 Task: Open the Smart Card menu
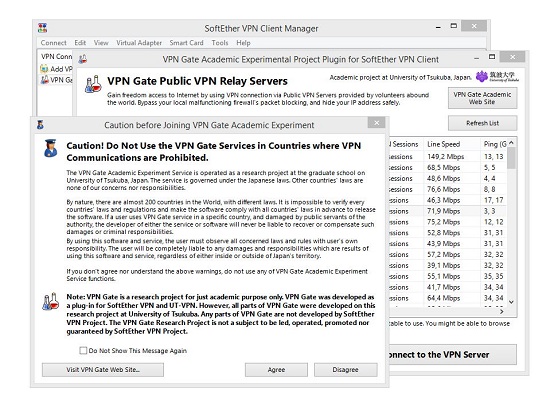(x=186, y=43)
